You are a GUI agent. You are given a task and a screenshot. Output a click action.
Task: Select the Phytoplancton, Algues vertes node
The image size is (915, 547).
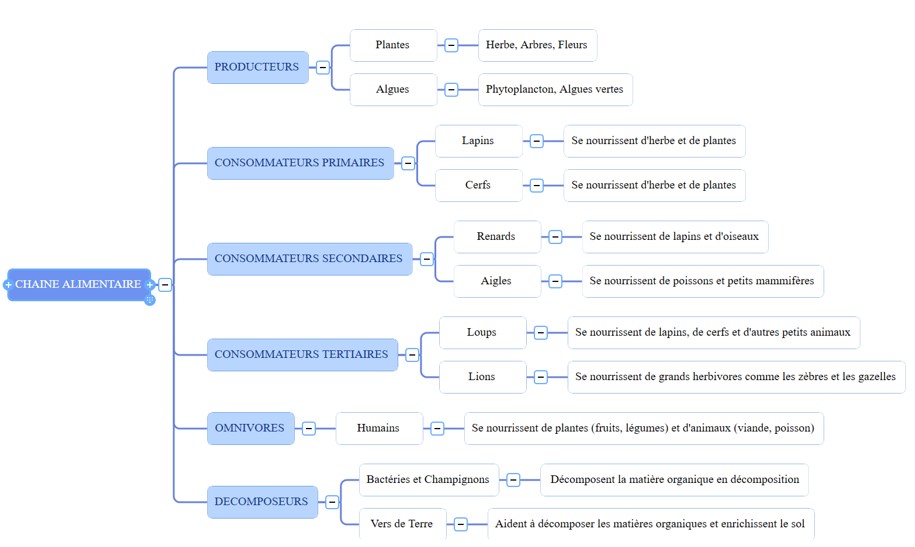point(555,89)
